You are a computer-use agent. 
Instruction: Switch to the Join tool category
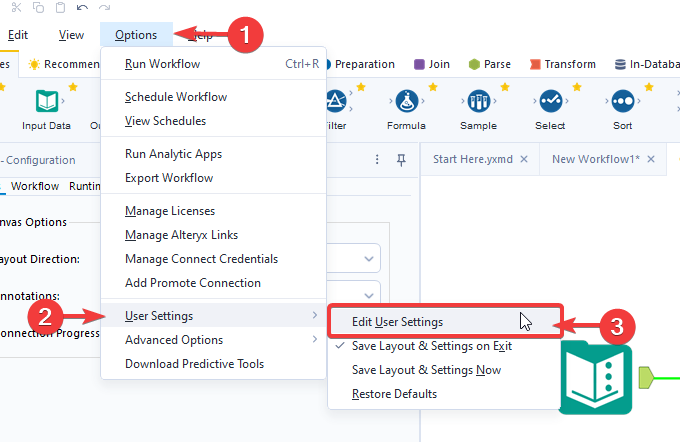432,64
